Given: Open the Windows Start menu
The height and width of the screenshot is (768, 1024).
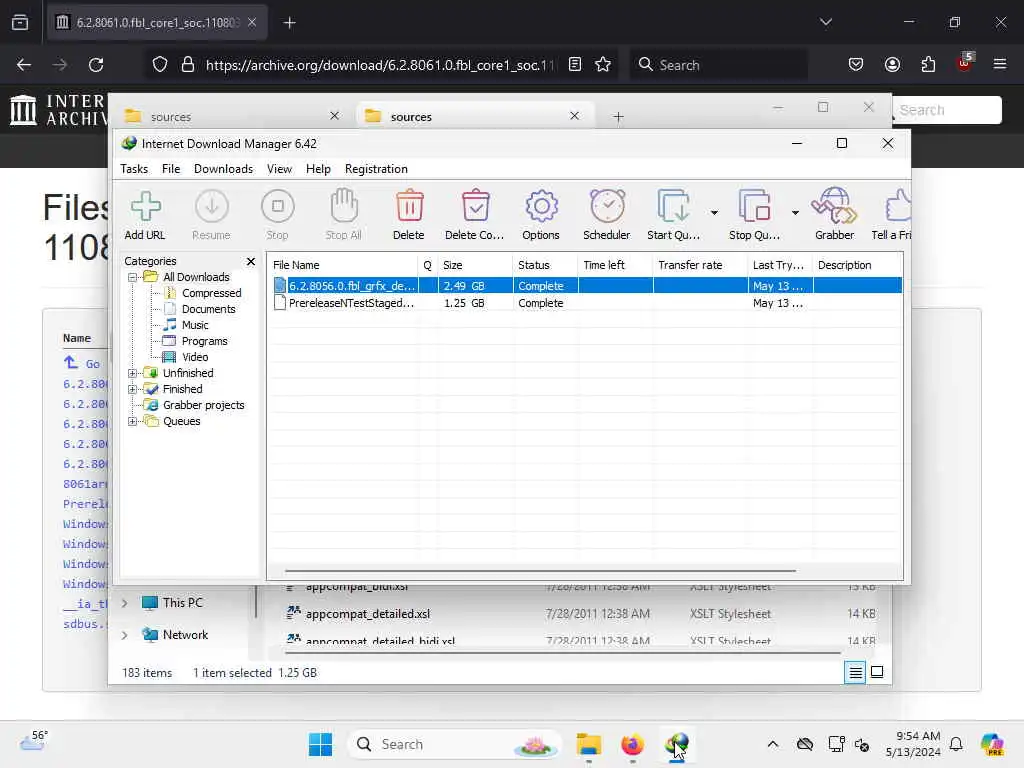Looking at the screenshot, I should point(320,744).
